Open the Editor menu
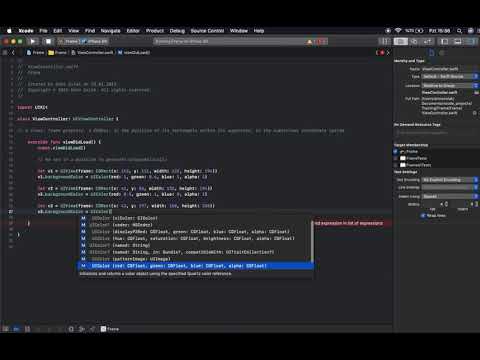480x360 pixels. pos(133,31)
